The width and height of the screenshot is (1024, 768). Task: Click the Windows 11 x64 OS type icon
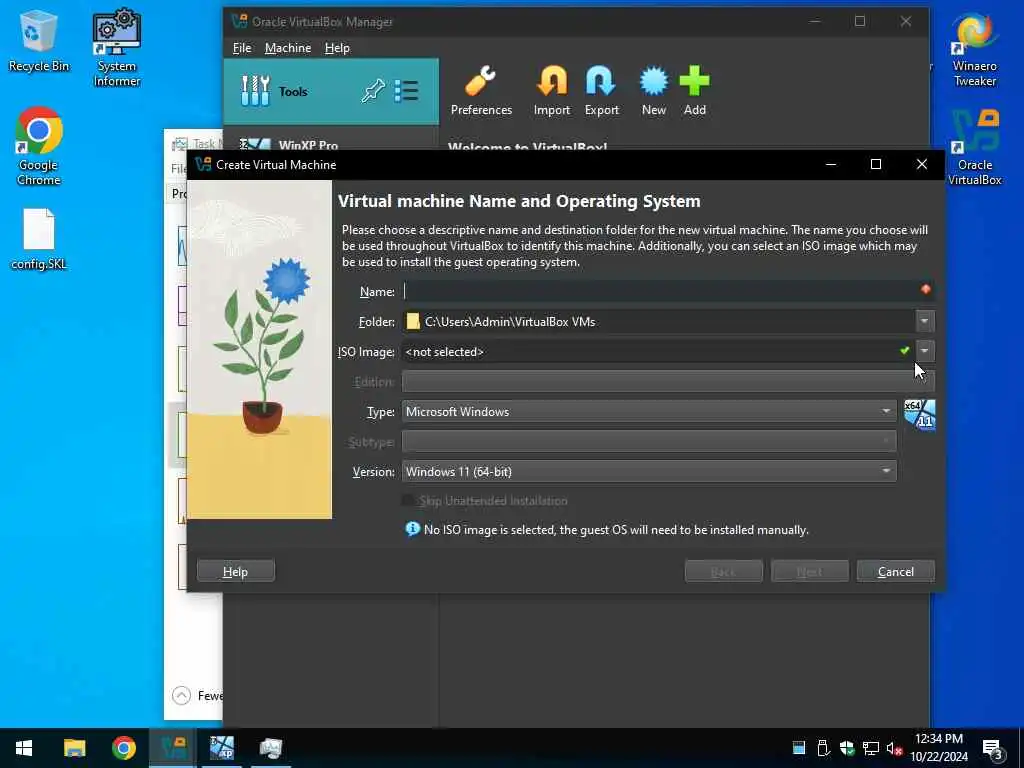pyautogui.click(x=920, y=415)
